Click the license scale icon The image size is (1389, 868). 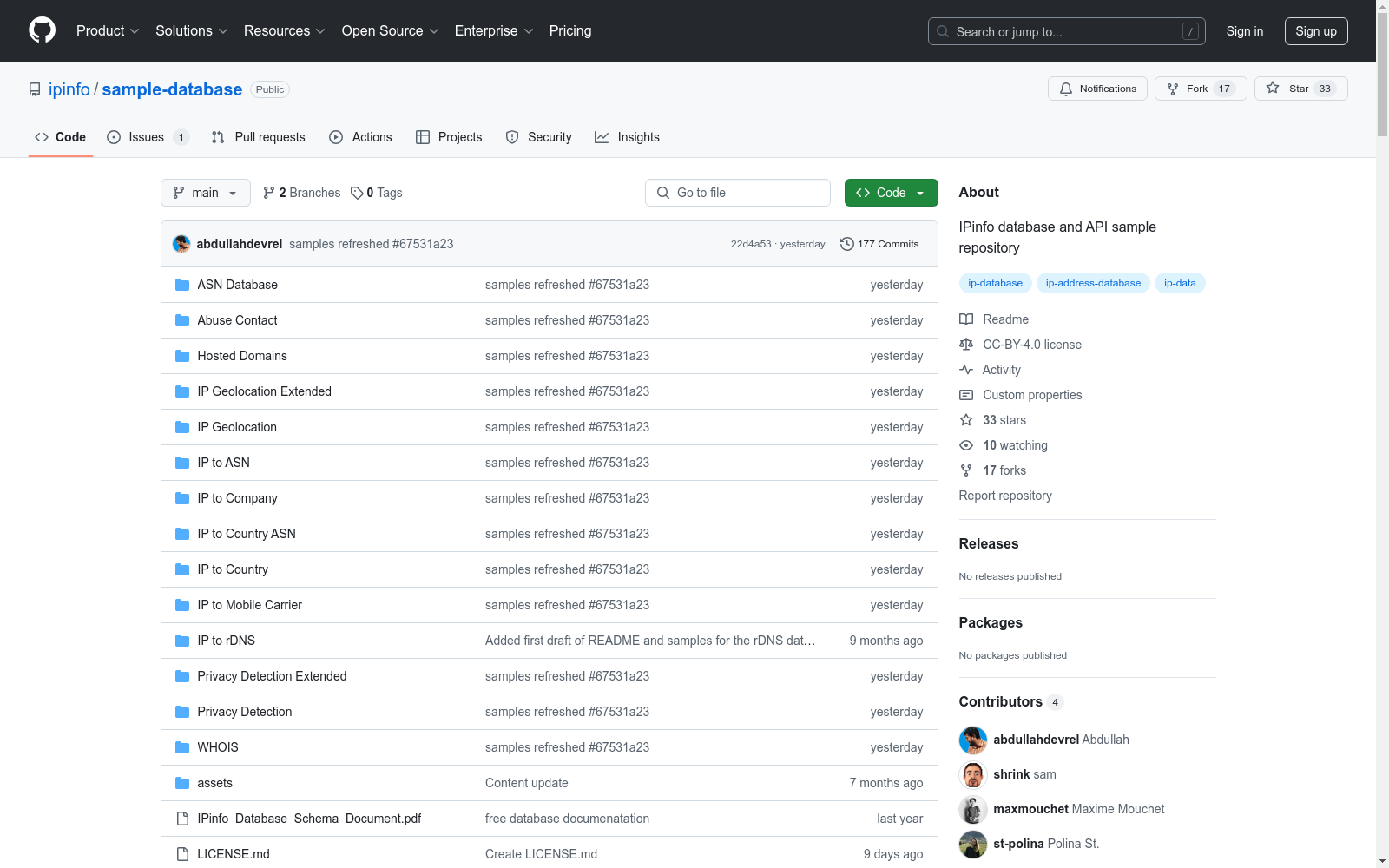point(966,345)
